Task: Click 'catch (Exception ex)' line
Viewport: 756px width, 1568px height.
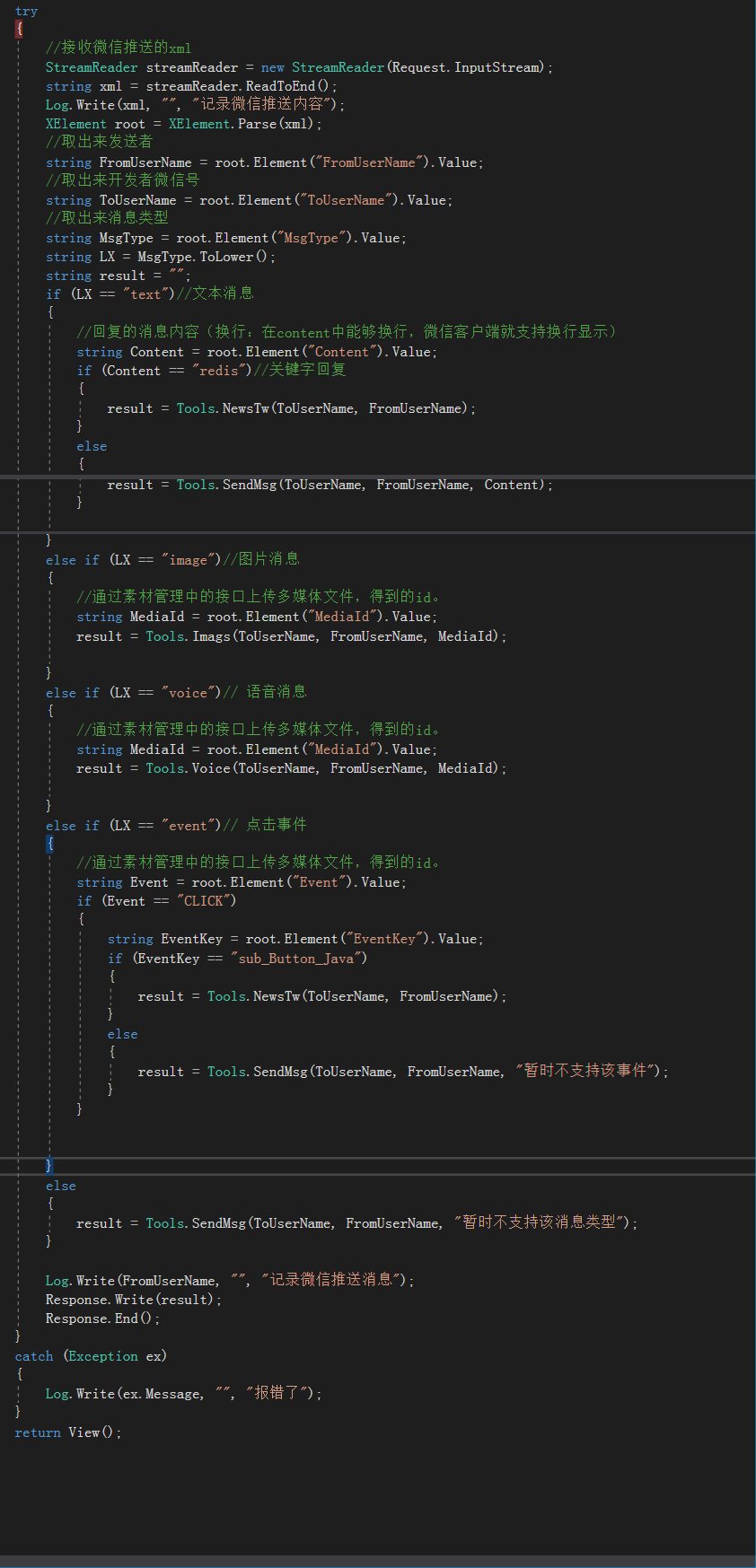Action: coord(91,1356)
